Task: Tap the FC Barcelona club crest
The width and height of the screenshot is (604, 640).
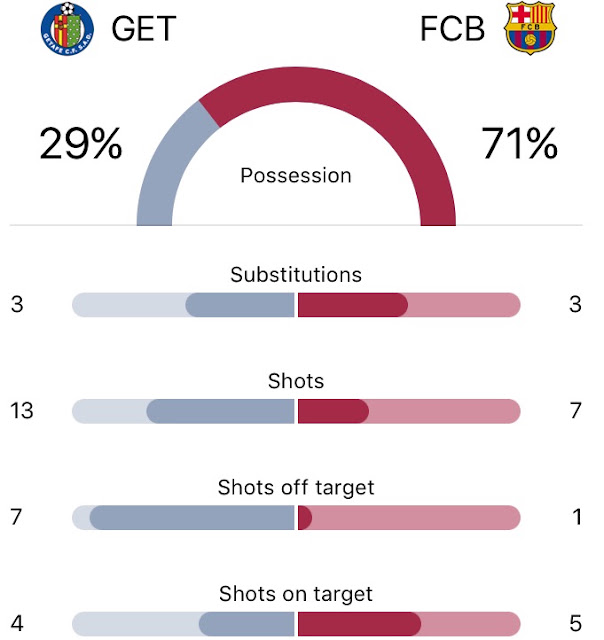Action: pos(530,29)
